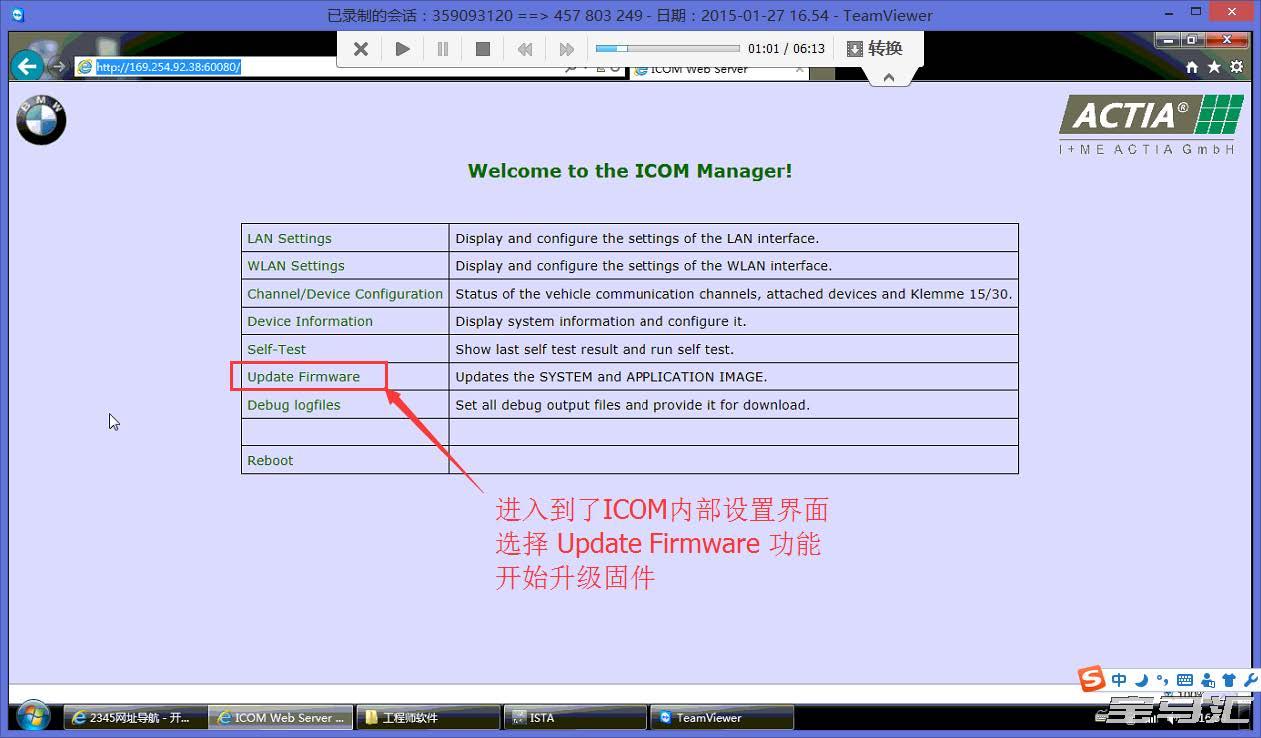Click the Windows Start button
Viewport: 1261px width, 738px height.
click(33, 716)
